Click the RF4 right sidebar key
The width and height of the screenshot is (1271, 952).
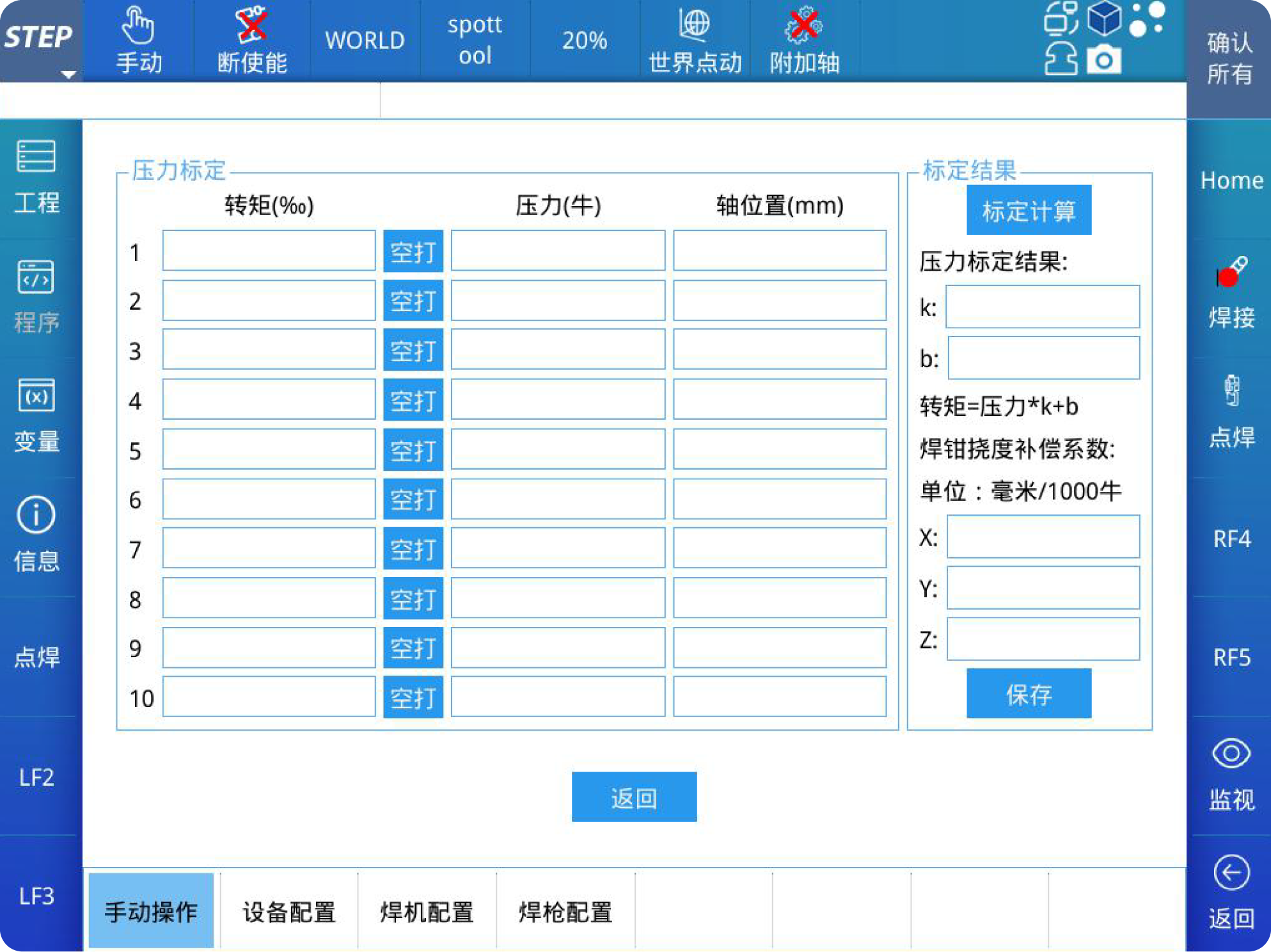[1231, 539]
